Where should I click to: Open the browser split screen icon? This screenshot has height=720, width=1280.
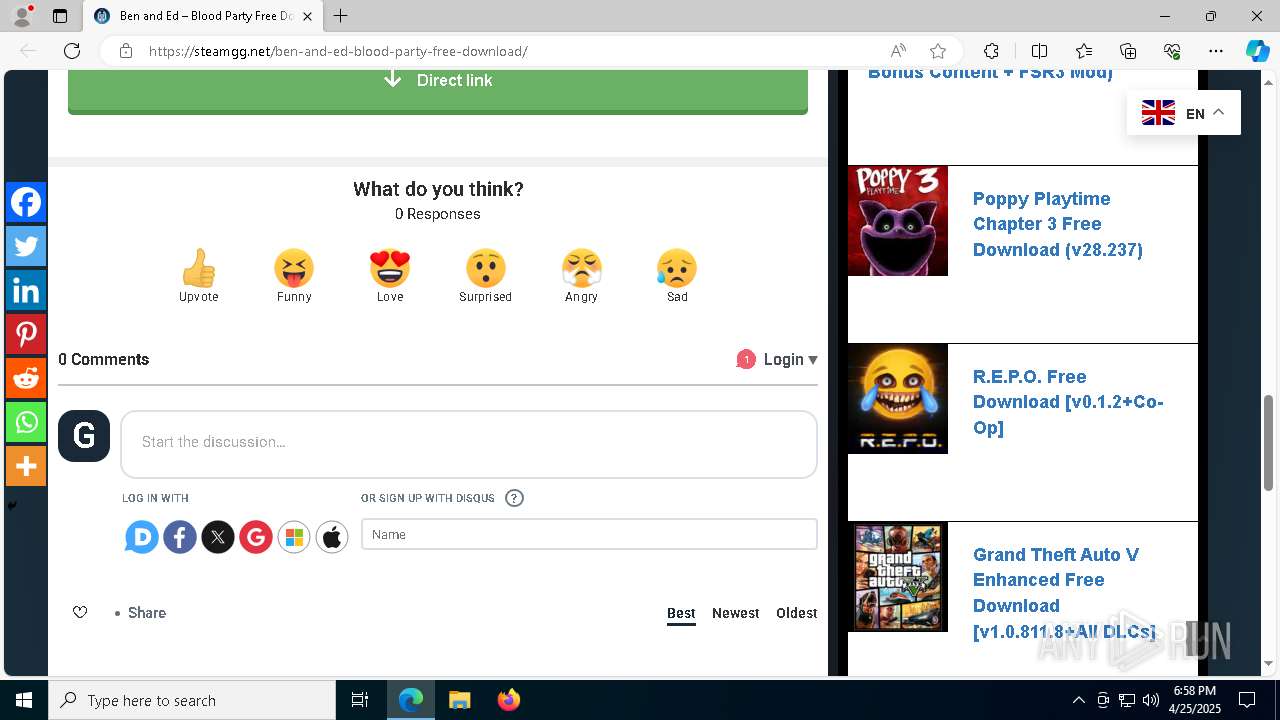tap(1039, 51)
